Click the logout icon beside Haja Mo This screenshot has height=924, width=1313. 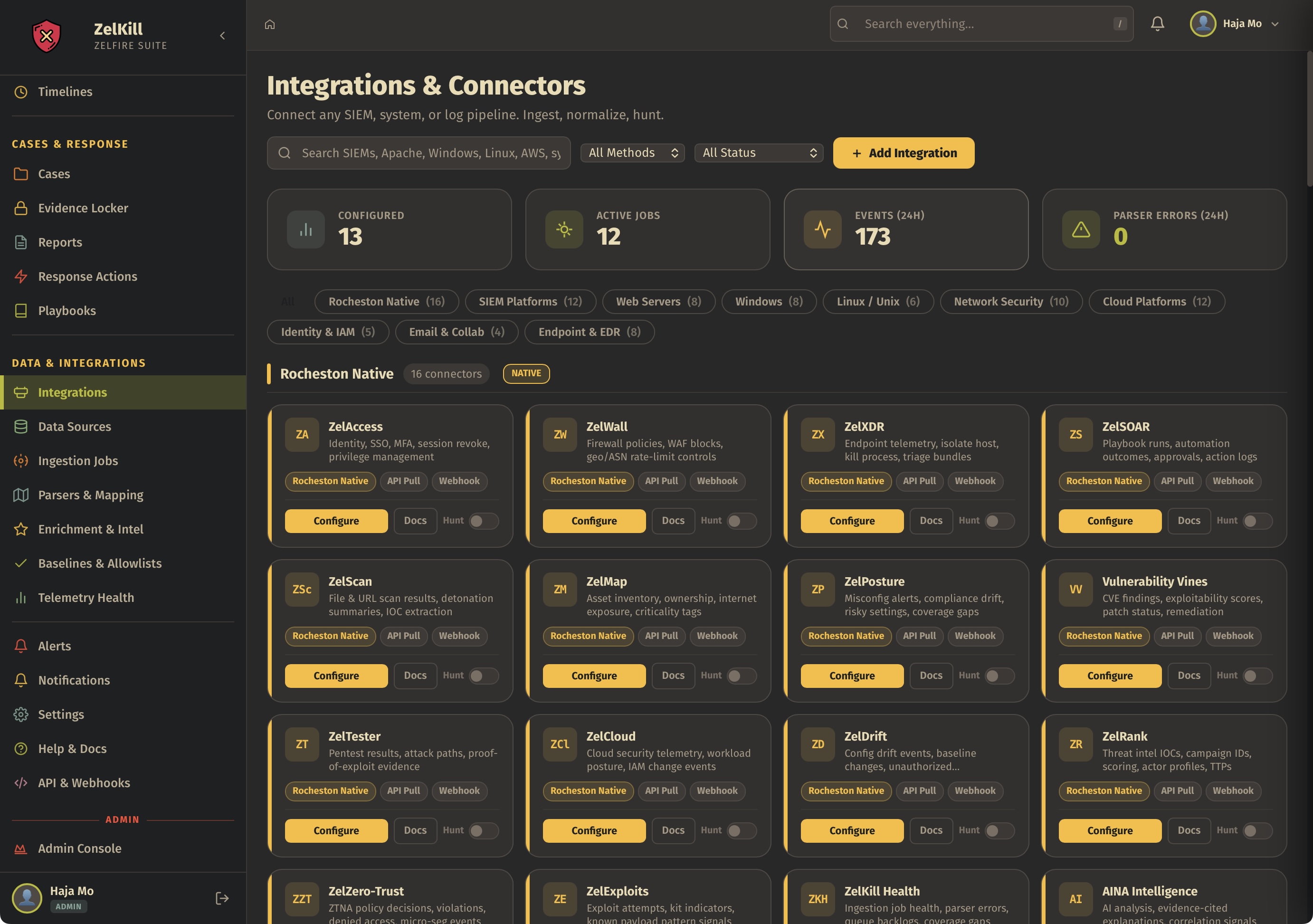click(x=222, y=898)
